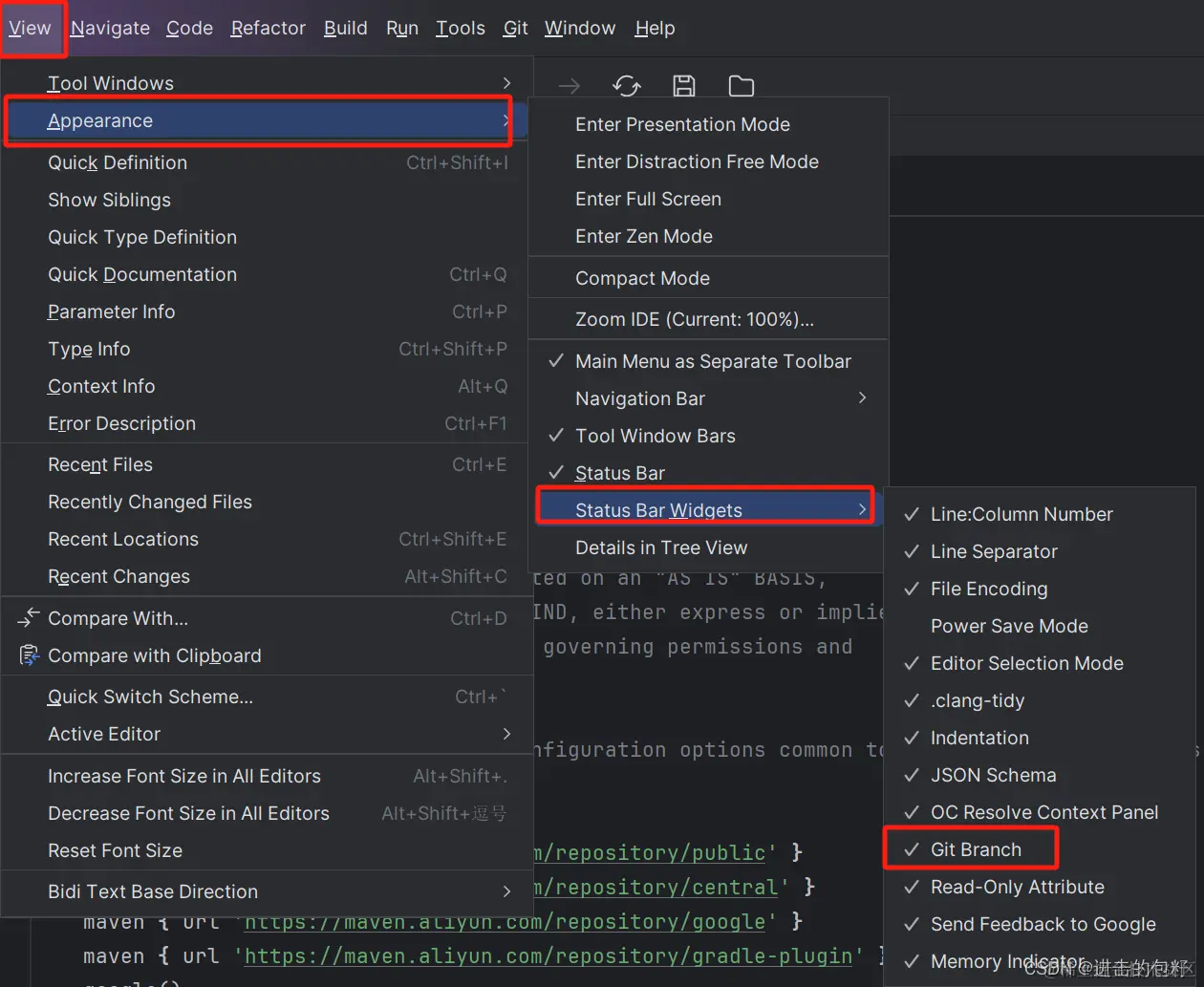This screenshot has height=987, width=1204.
Task: Open the Window menu
Action: (580, 28)
